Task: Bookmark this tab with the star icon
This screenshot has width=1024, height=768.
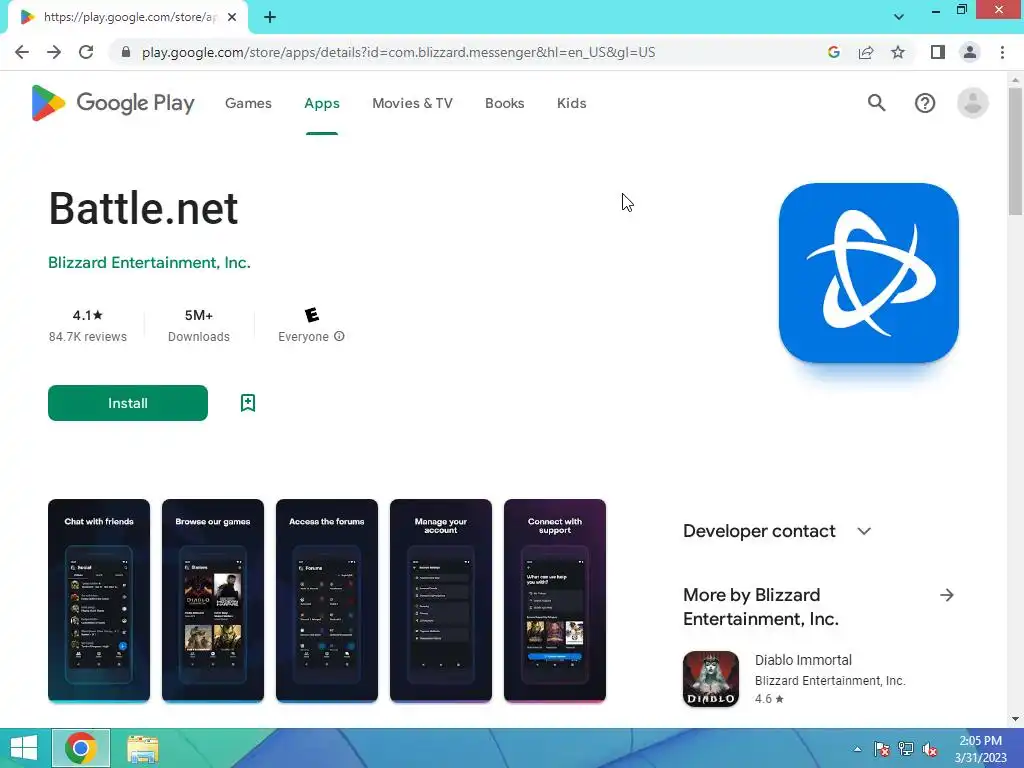Action: point(898,52)
